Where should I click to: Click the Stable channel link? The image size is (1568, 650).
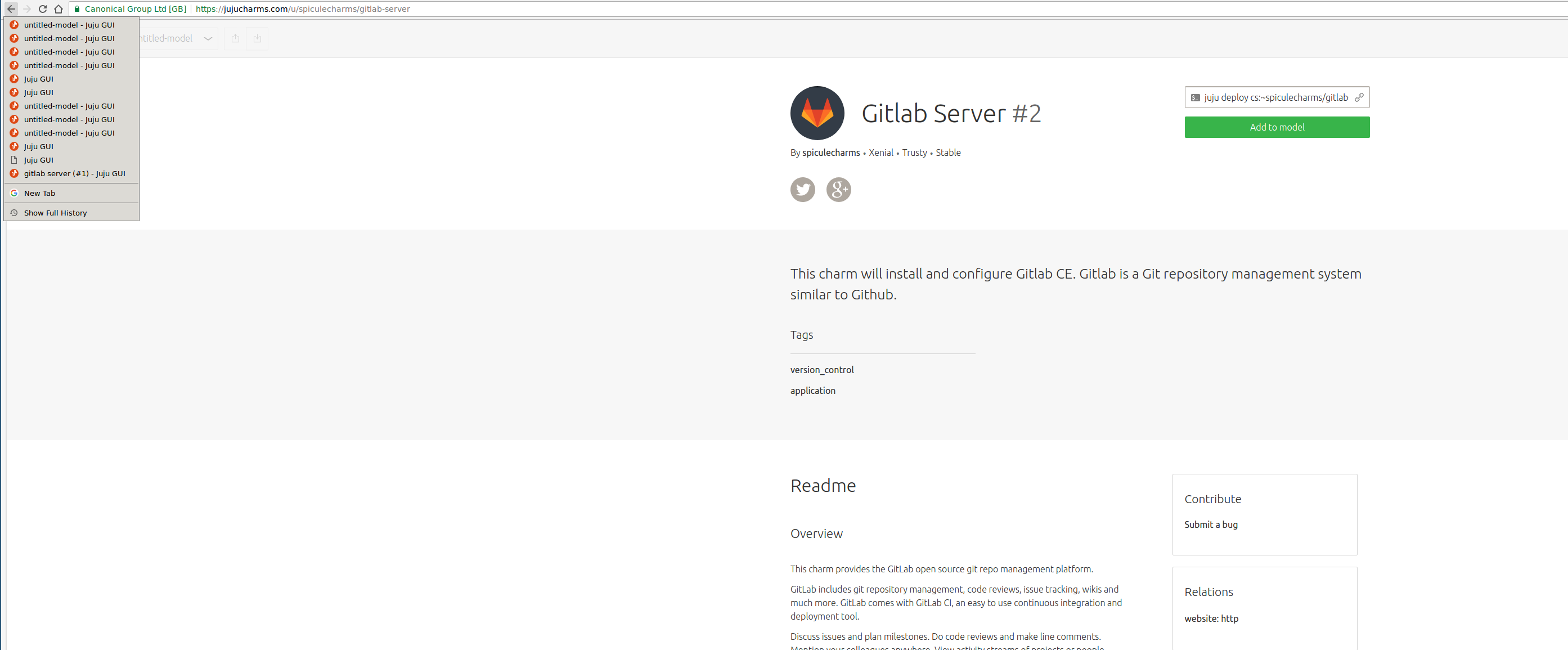click(x=948, y=153)
